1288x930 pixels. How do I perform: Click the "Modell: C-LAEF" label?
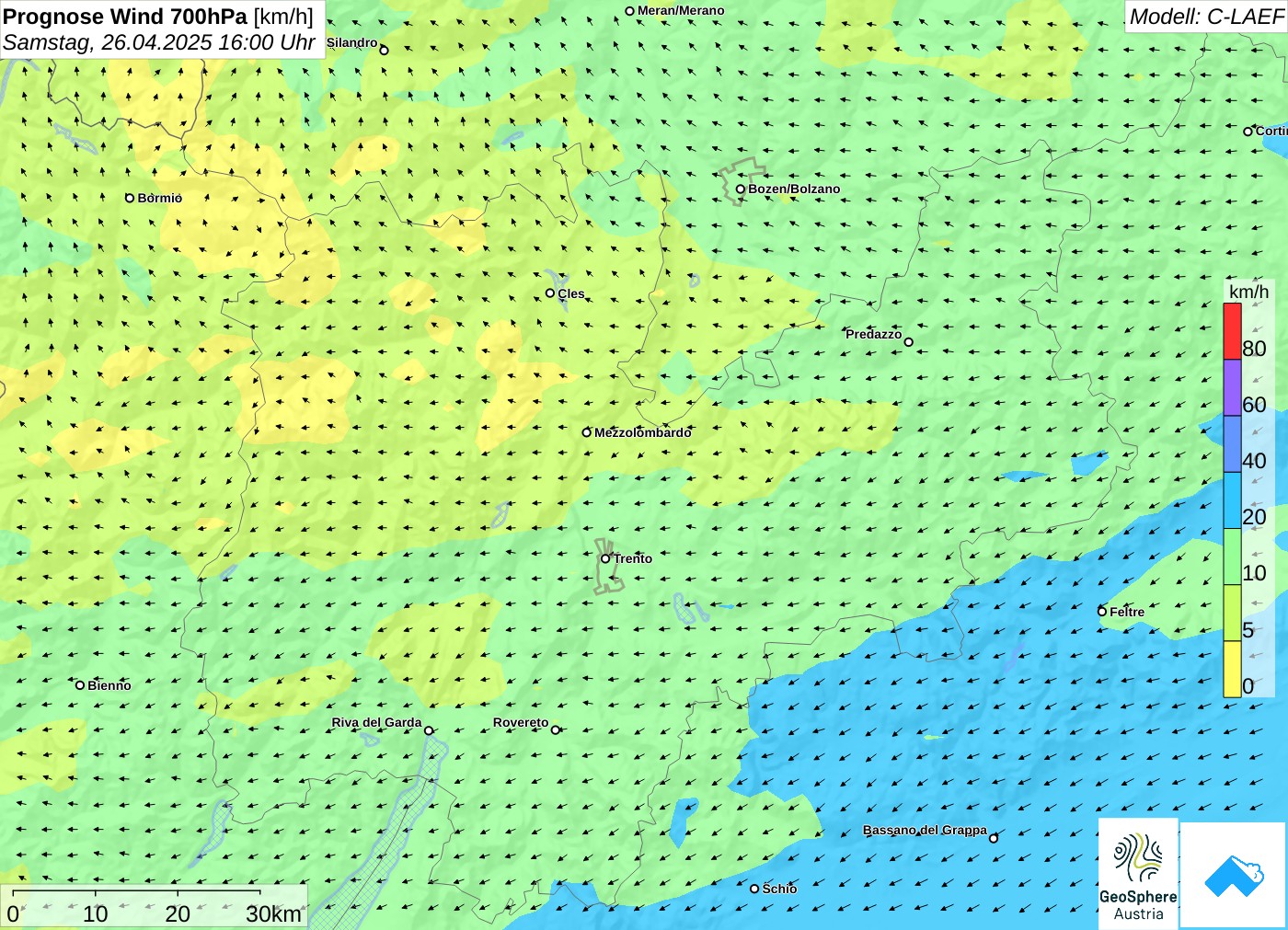coord(1206,17)
